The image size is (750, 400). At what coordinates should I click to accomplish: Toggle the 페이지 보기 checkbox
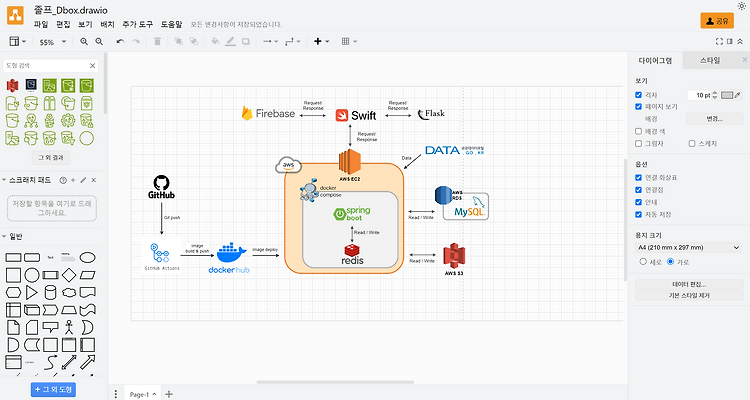pos(638,107)
